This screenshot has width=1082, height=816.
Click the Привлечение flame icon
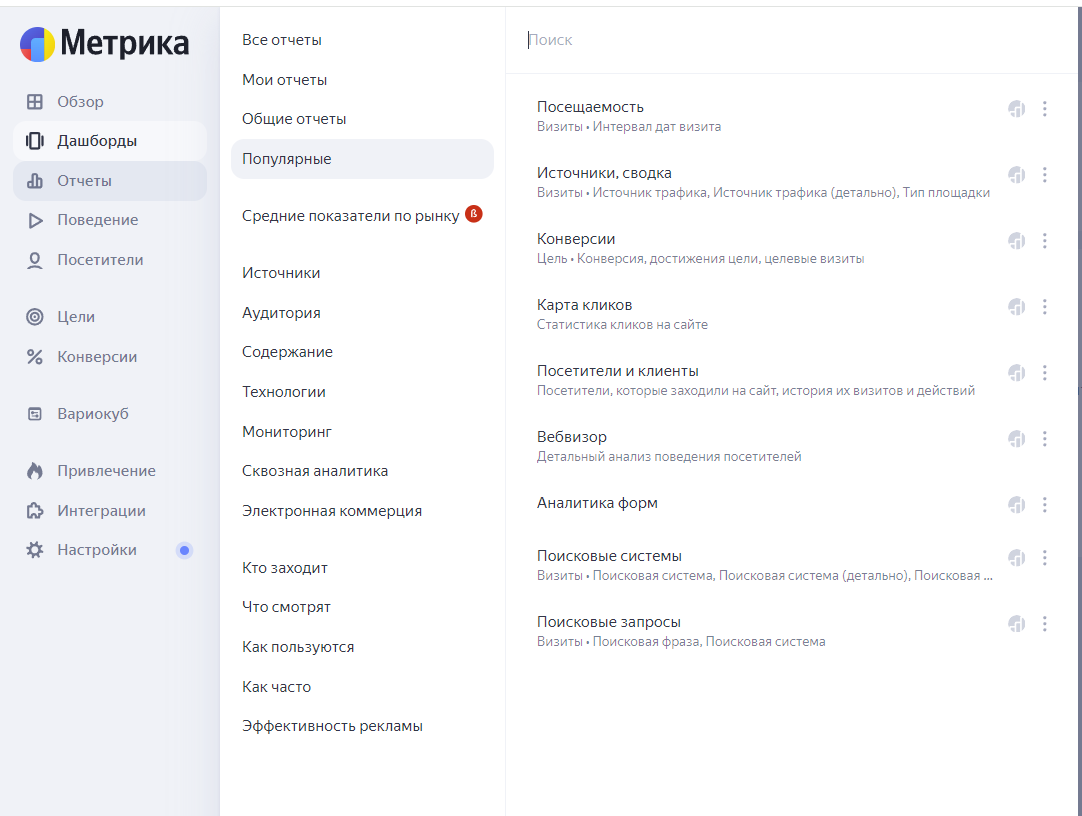35,471
